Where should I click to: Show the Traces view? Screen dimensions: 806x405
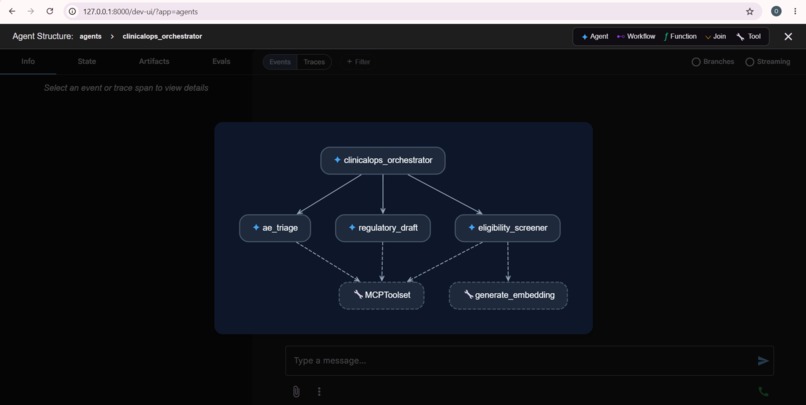pos(314,62)
